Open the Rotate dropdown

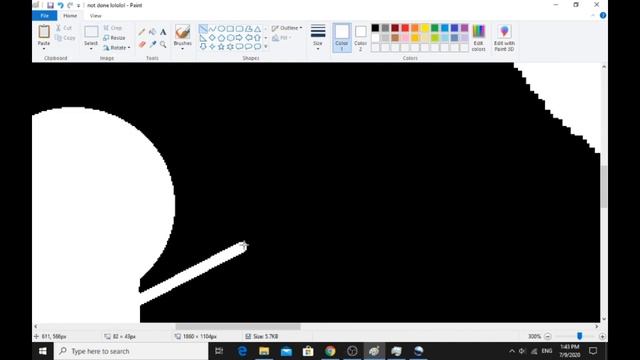117,47
